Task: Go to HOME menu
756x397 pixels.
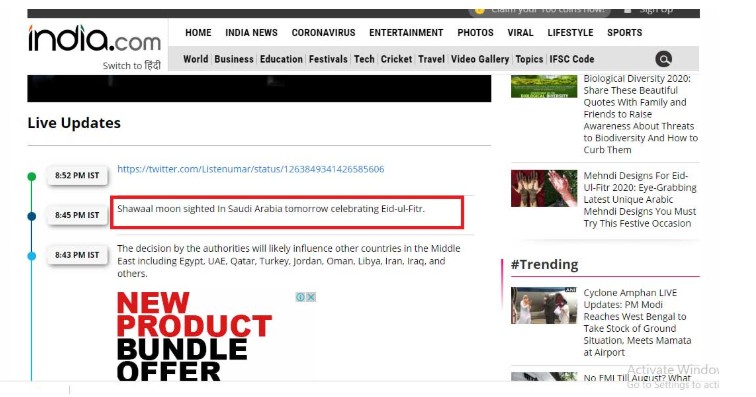Action: click(x=198, y=33)
